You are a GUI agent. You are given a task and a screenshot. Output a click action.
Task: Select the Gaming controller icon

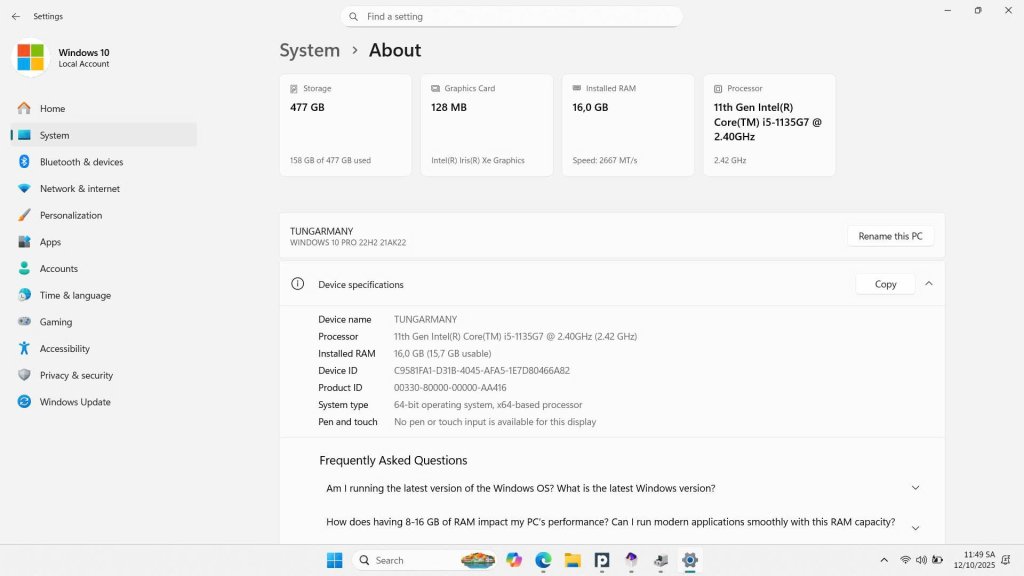pyautogui.click(x=24, y=322)
